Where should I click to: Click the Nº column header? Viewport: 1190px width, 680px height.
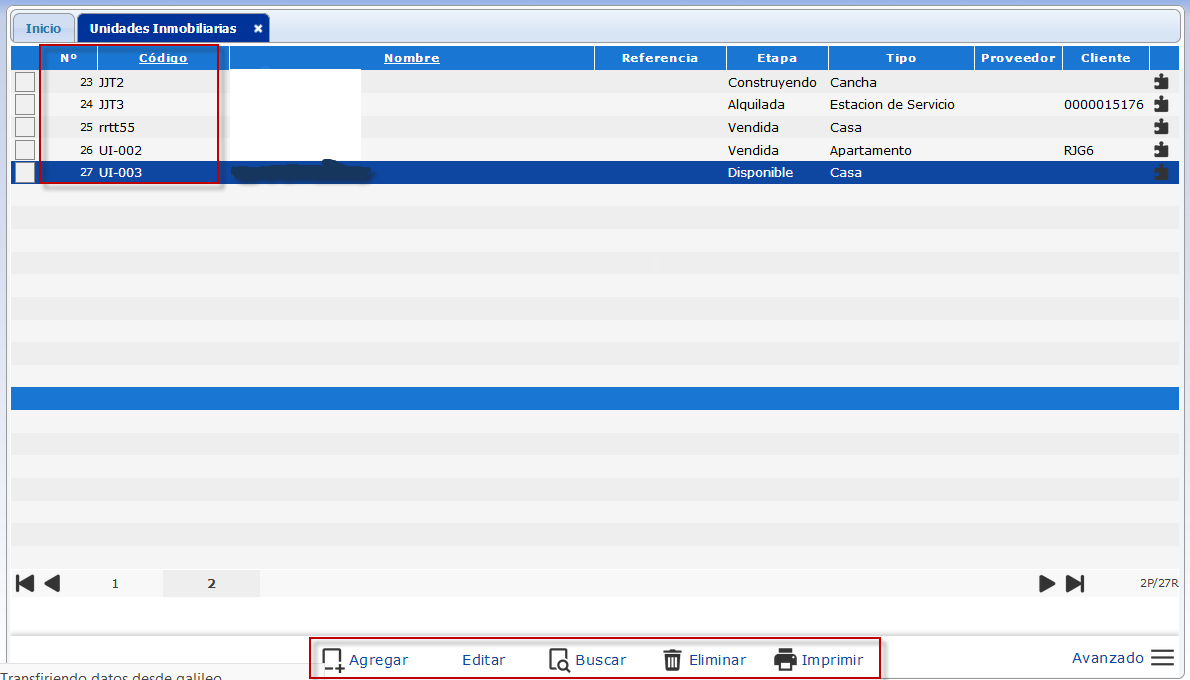(69, 58)
